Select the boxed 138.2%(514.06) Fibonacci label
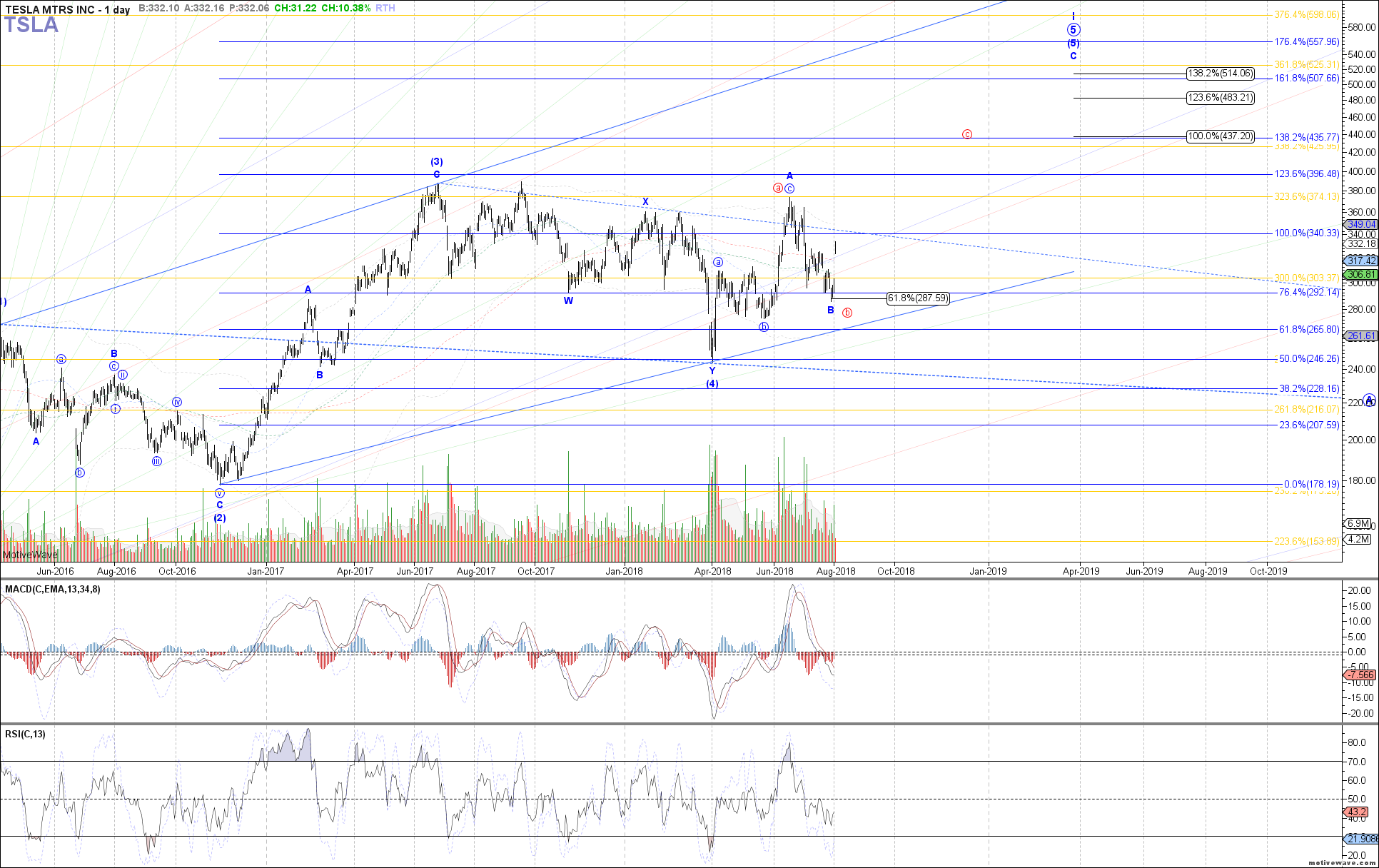This screenshot has width=1379, height=868. click(x=1221, y=73)
